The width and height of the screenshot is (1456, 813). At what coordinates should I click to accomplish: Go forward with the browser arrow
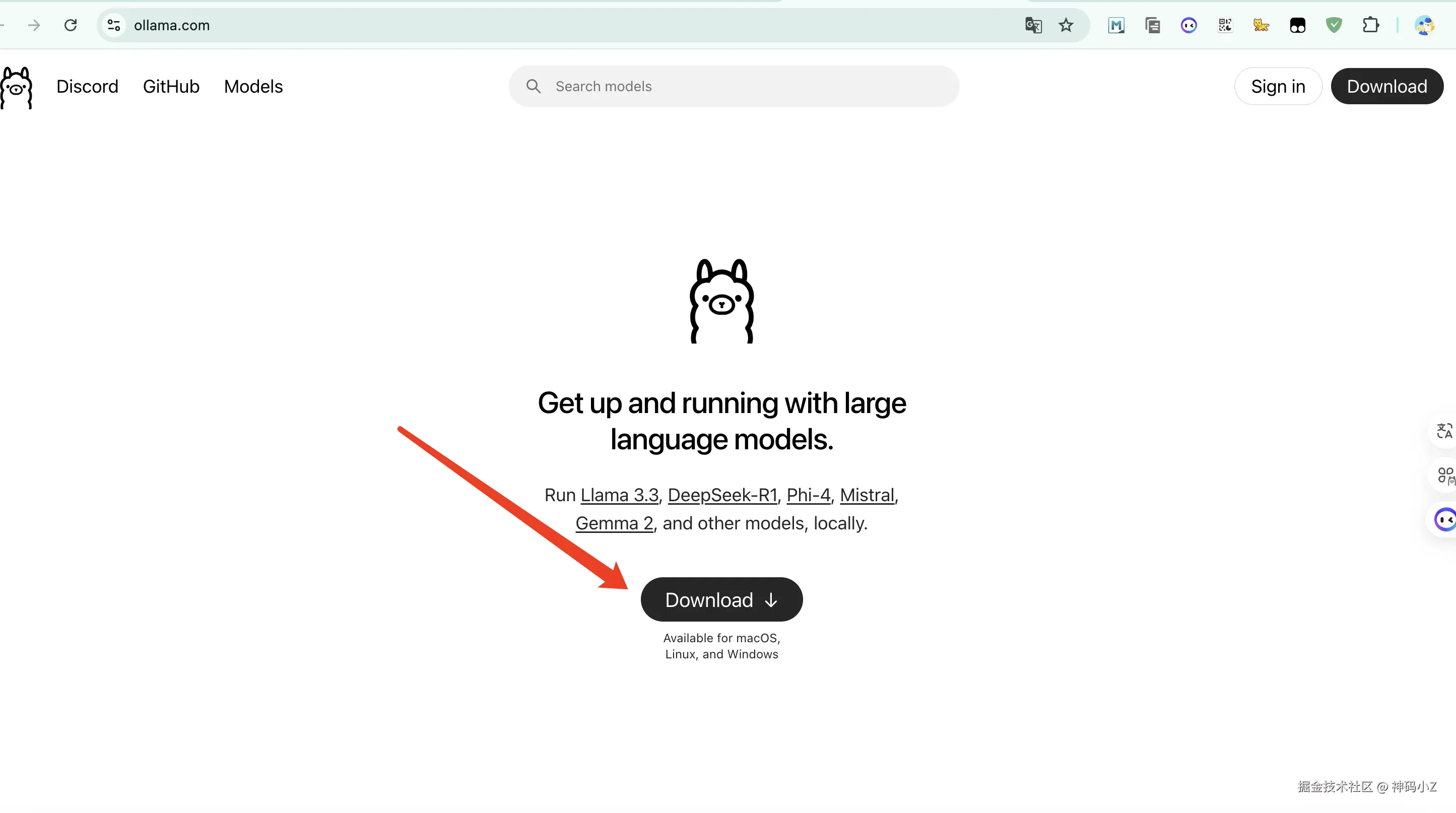[34, 25]
